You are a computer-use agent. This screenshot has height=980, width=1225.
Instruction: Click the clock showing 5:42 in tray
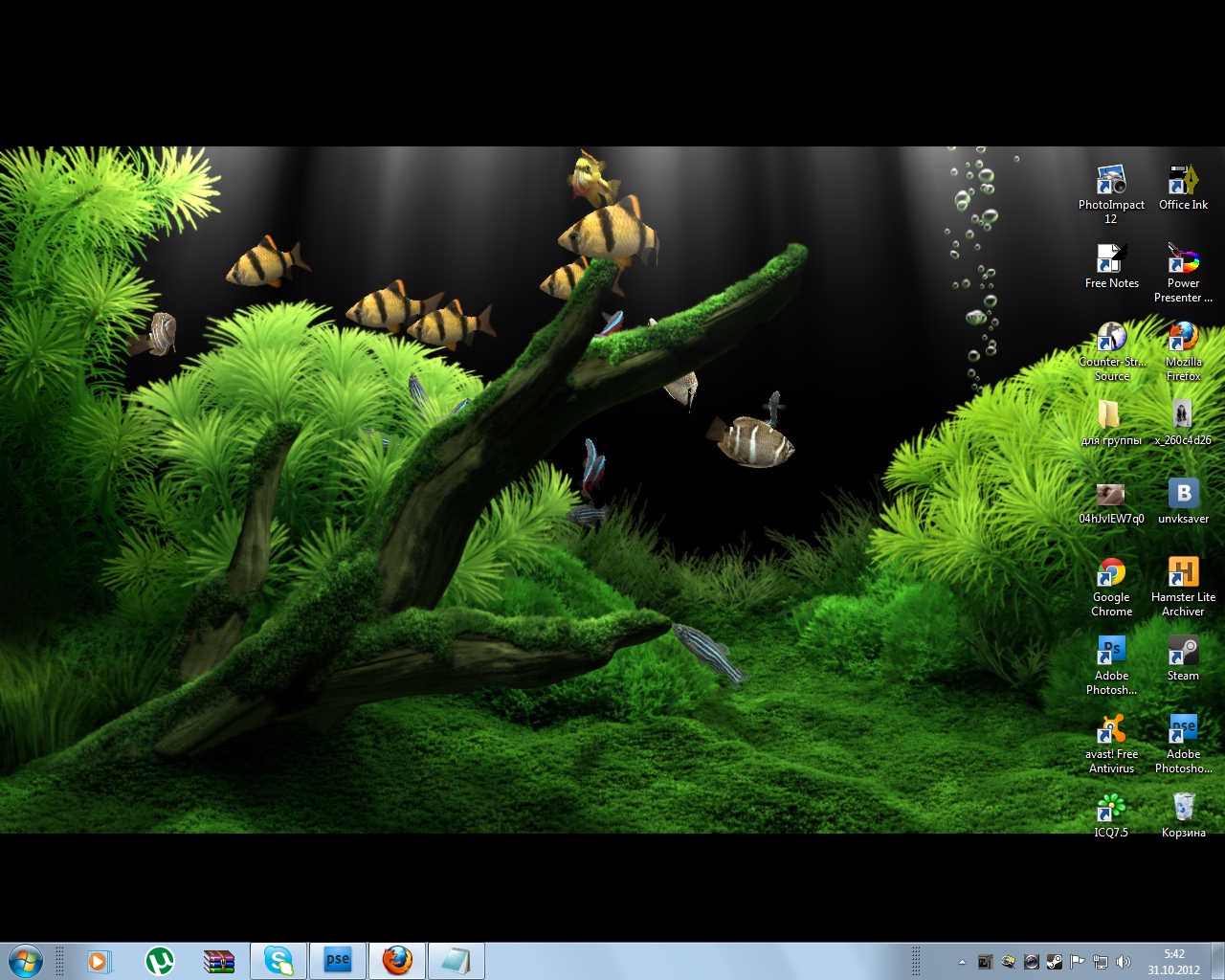(1174, 961)
